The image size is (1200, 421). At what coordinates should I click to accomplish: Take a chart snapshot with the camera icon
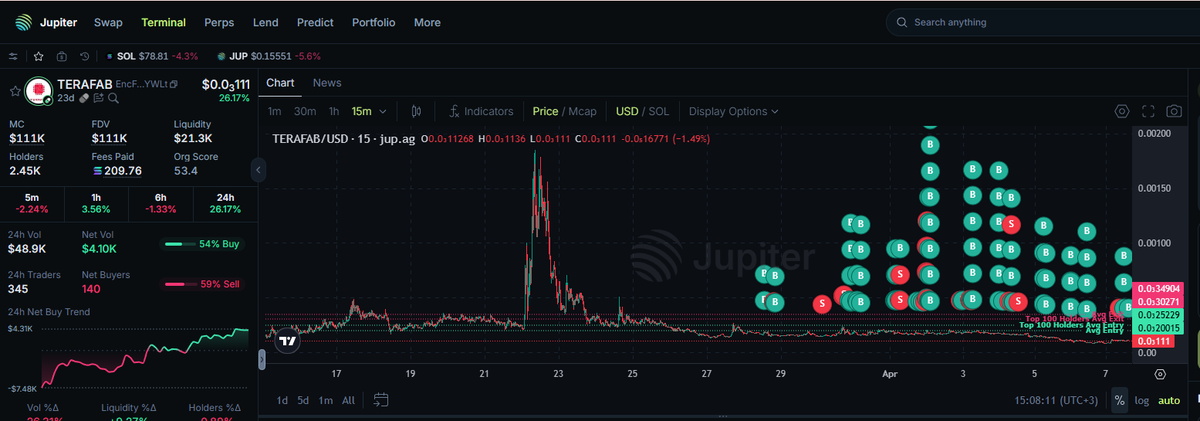coord(1174,111)
